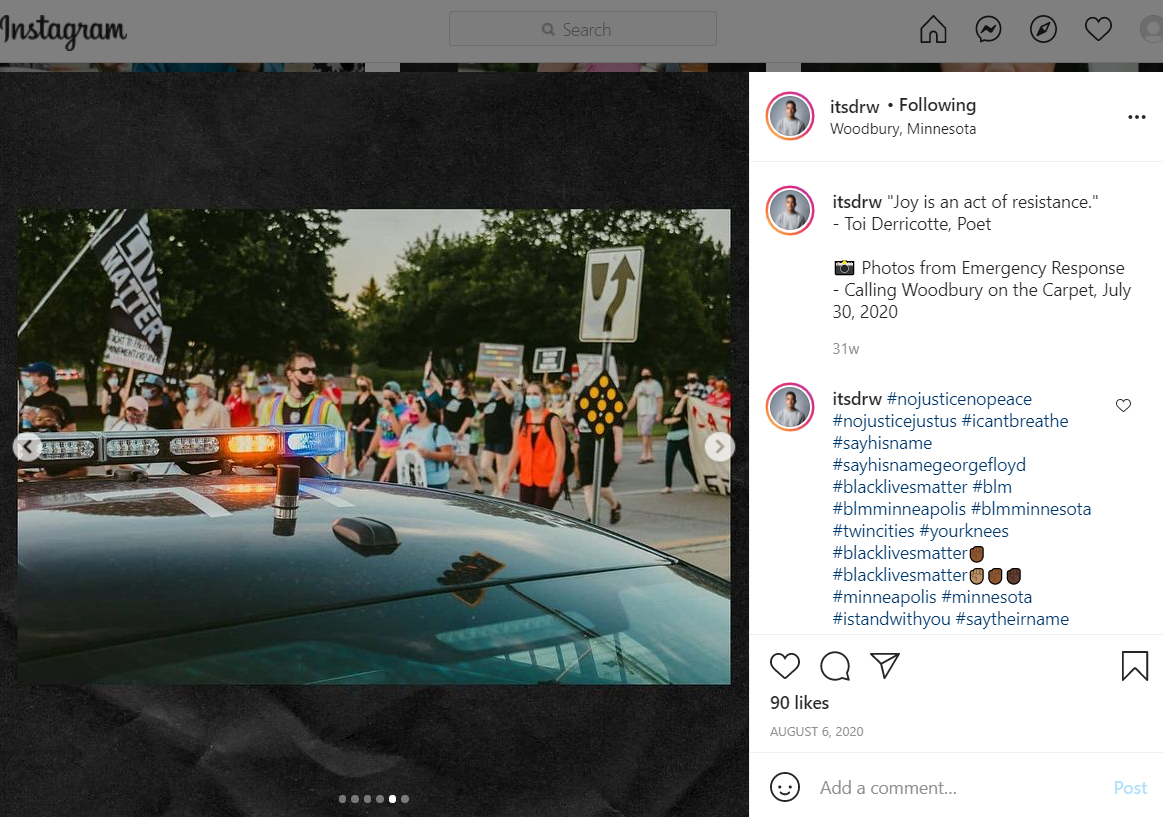Open the #nojusticenopeace hashtag
Screen dimensions: 1163x817
959,399
